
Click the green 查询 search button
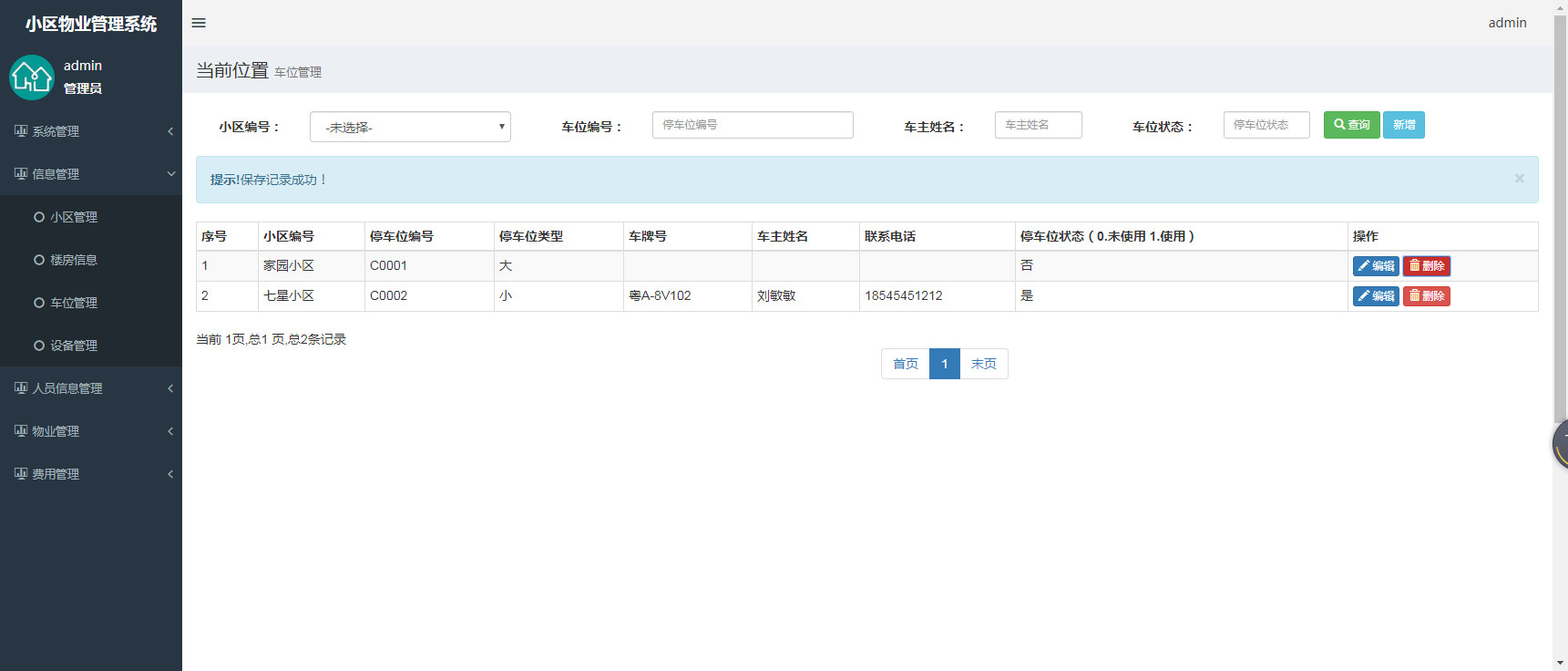point(1351,125)
